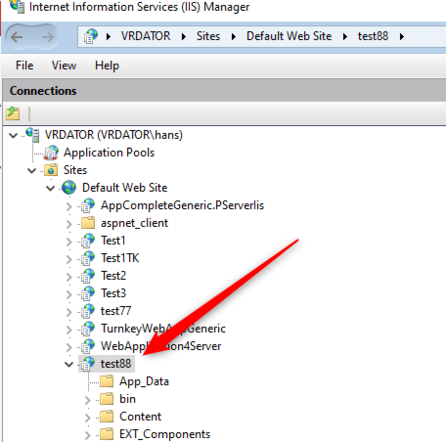446x442 pixels.
Task: Expand the Test3 application node
Action: pyautogui.click(x=69, y=295)
